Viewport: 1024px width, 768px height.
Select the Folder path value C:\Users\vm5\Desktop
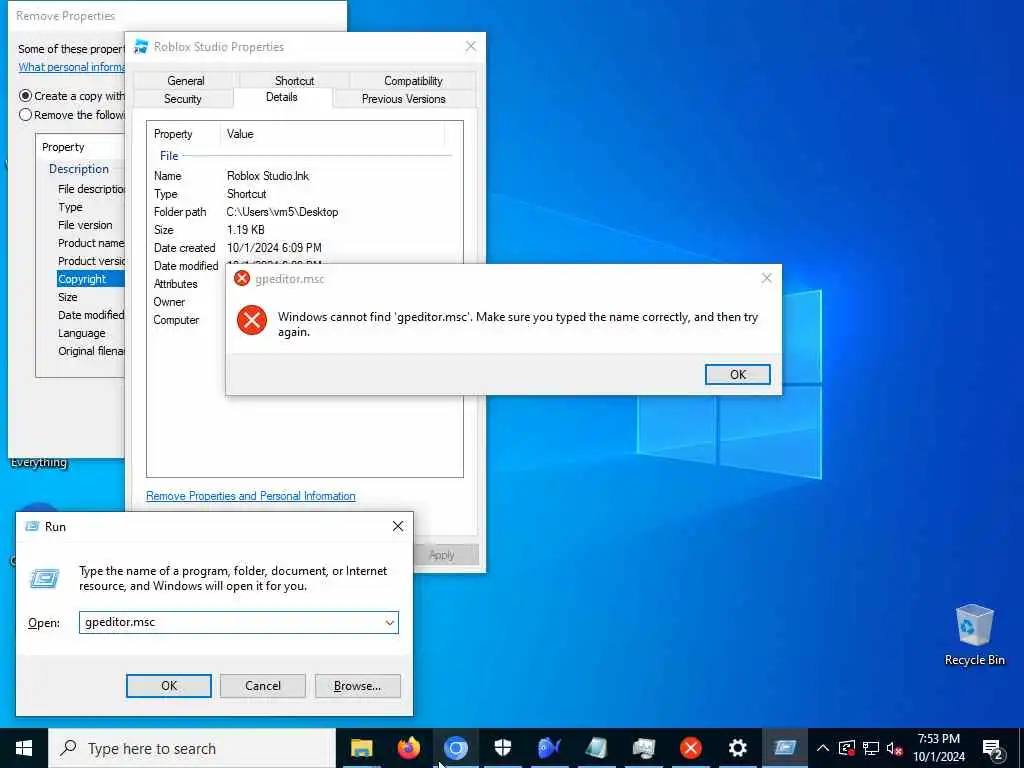[282, 212]
